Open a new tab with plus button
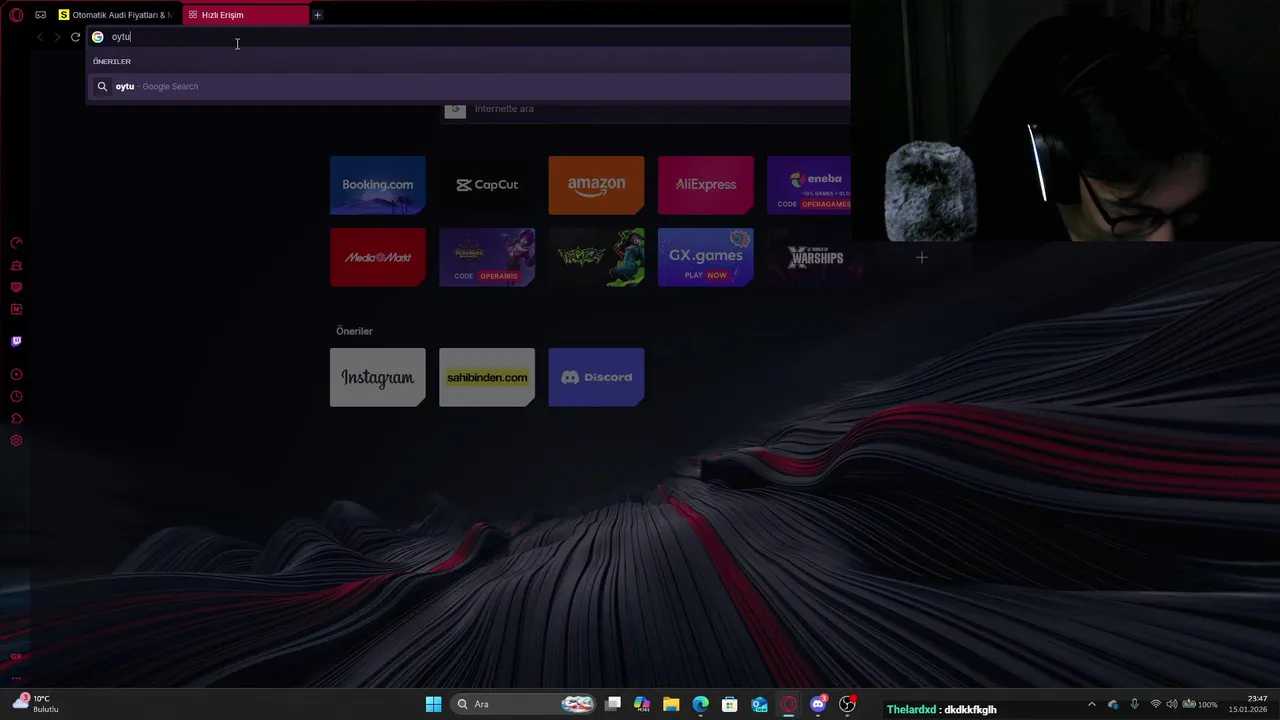1280x720 pixels. tap(317, 15)
